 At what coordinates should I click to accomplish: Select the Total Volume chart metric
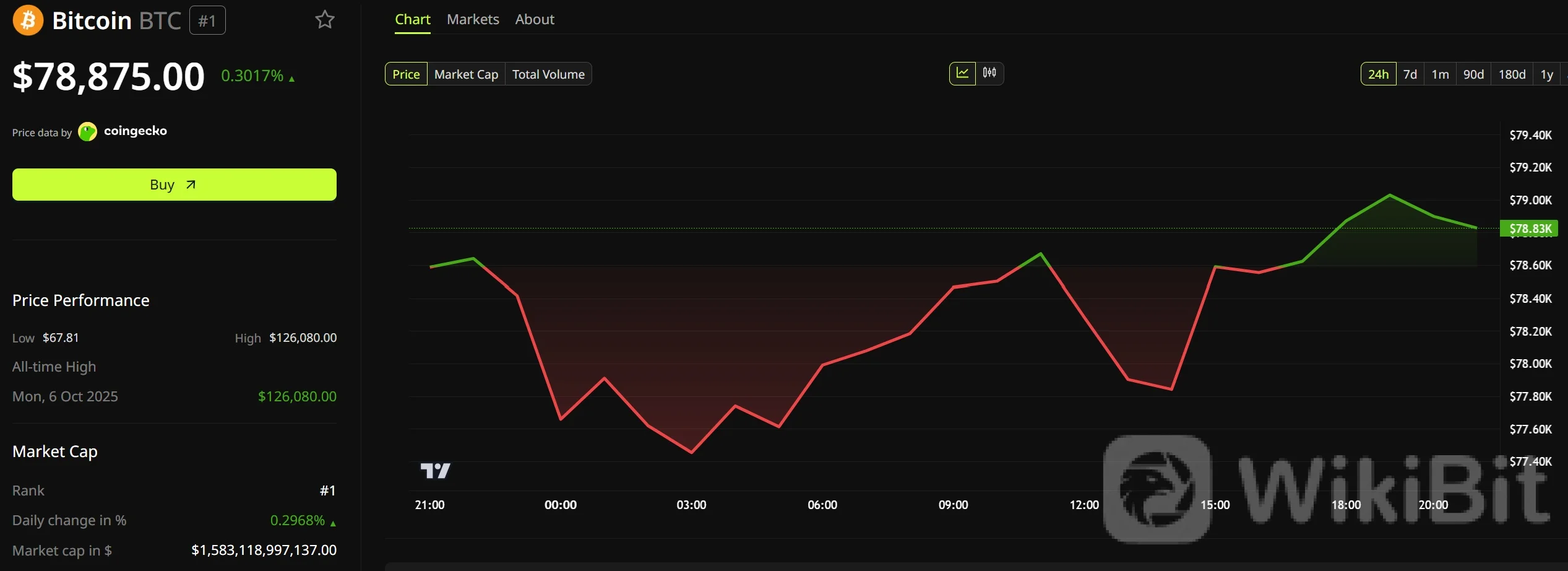(x=548, y=74)
